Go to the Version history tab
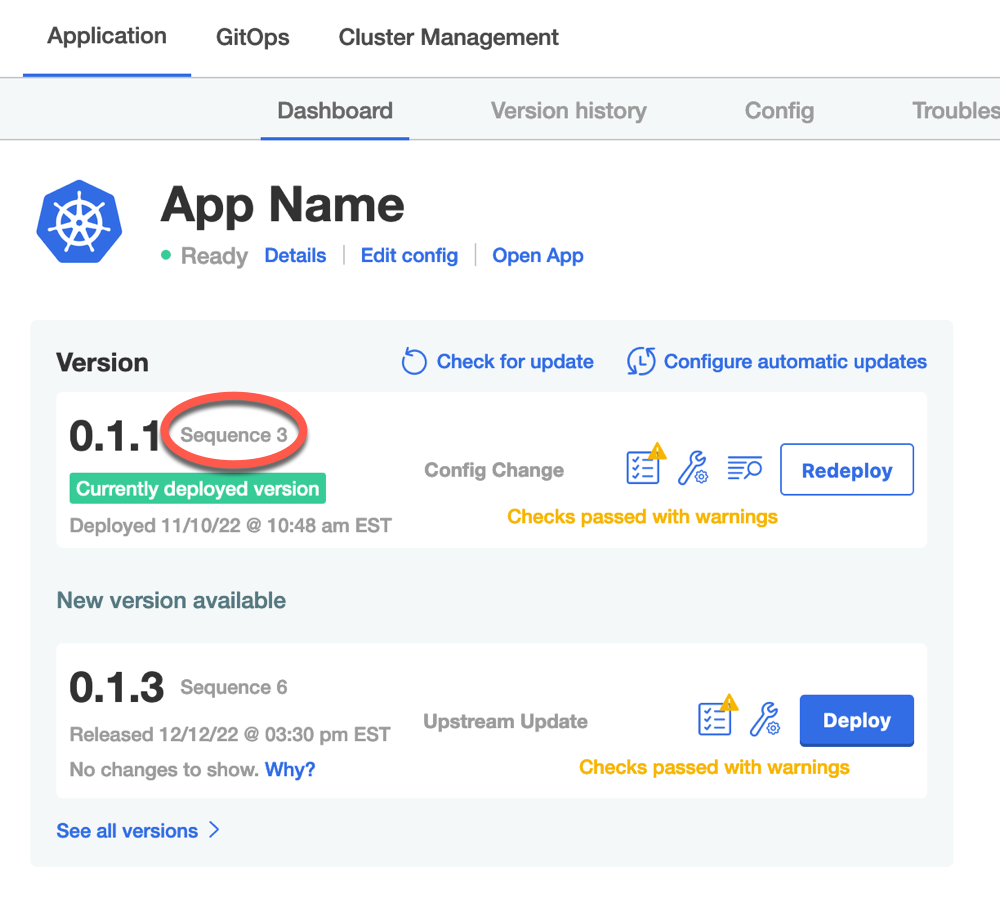The height and width of the screenshot is (898, 1000). click(568, 111)
